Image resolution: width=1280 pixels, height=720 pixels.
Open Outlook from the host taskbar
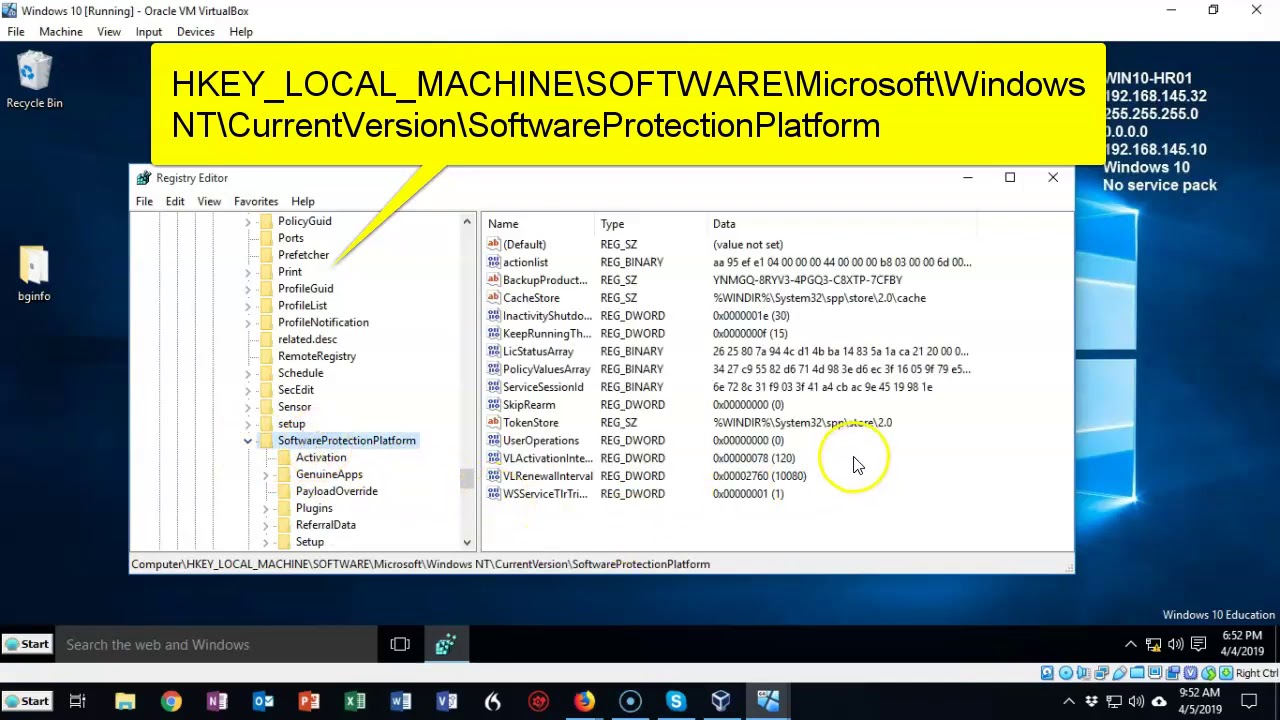[263, 701]
